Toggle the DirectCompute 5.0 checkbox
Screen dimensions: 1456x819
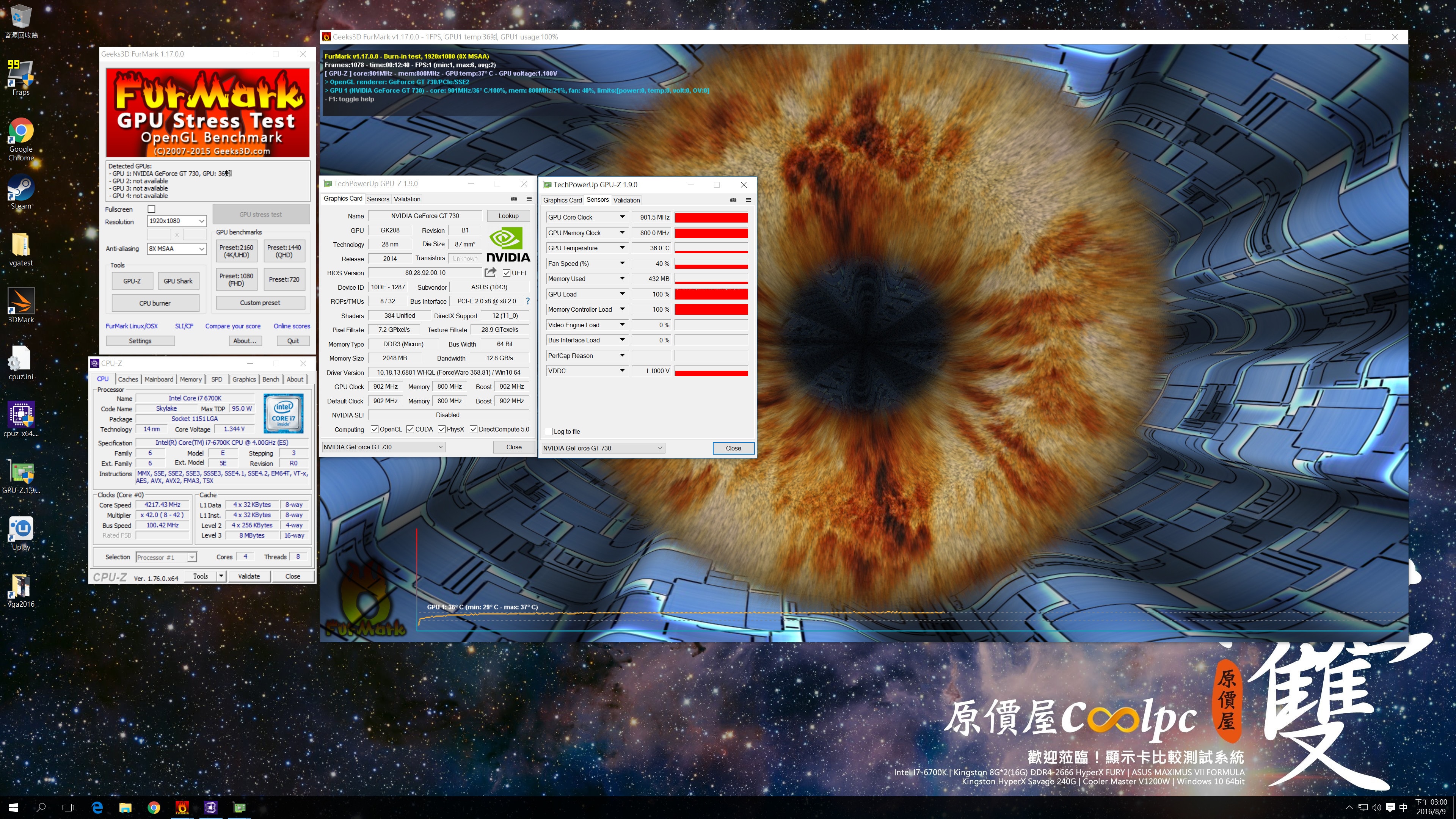click(474, 430)
